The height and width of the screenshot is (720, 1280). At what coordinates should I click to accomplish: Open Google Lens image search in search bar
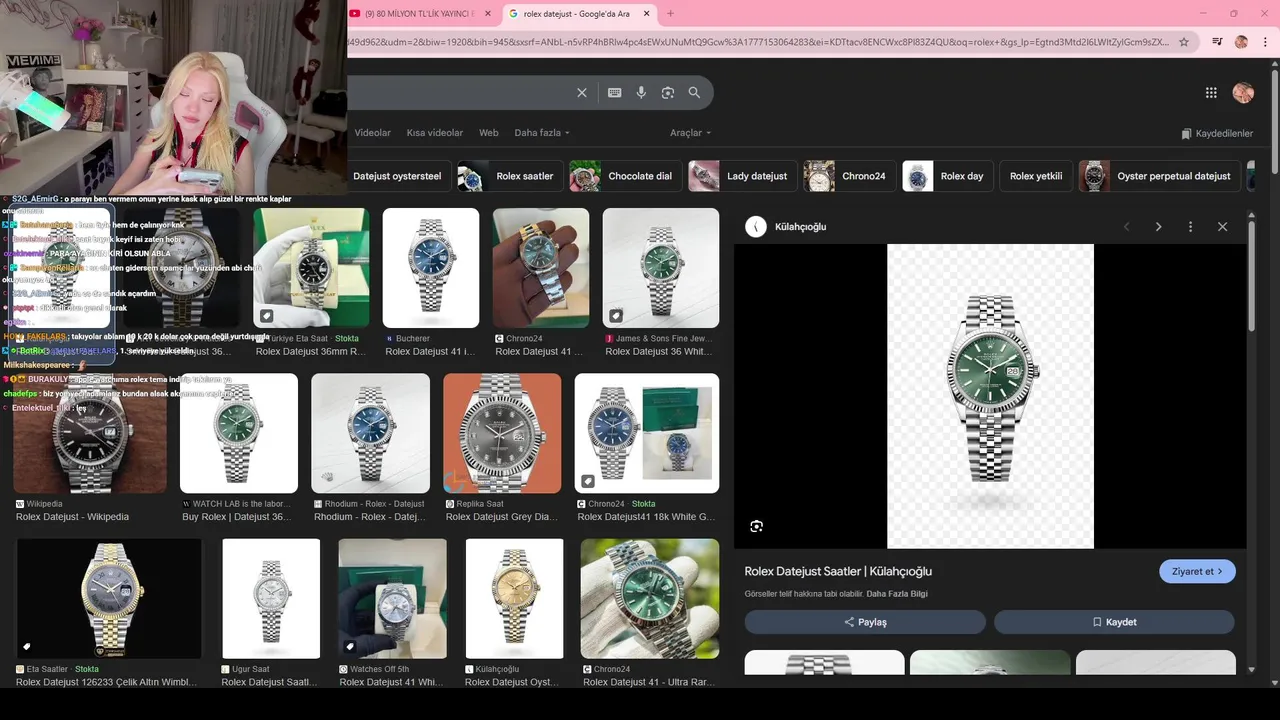point(668,93)
